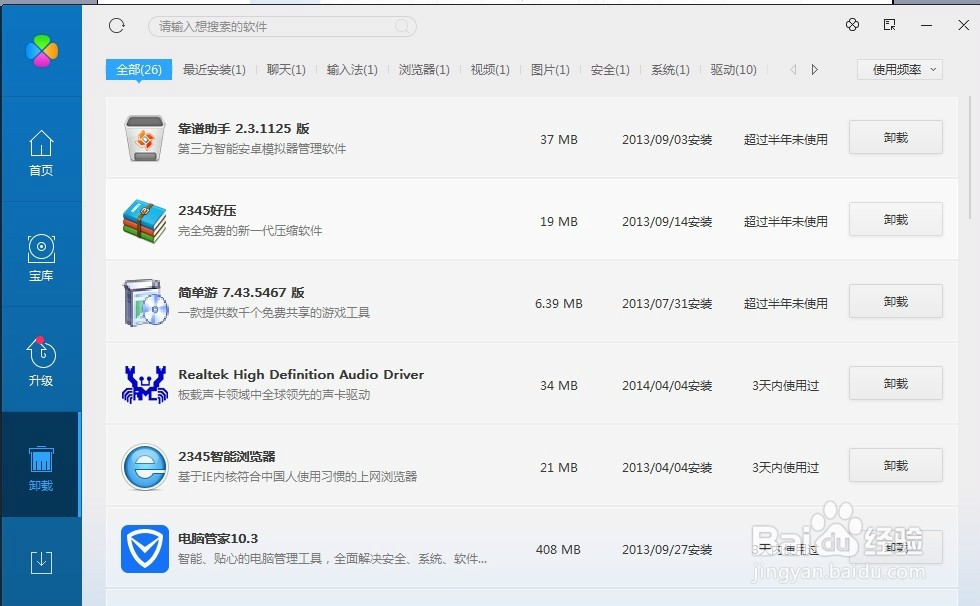Click the 电脑管家10.3 title text
Screen dimensions: 980x606
pyautogui.click(x=218, y=538)
